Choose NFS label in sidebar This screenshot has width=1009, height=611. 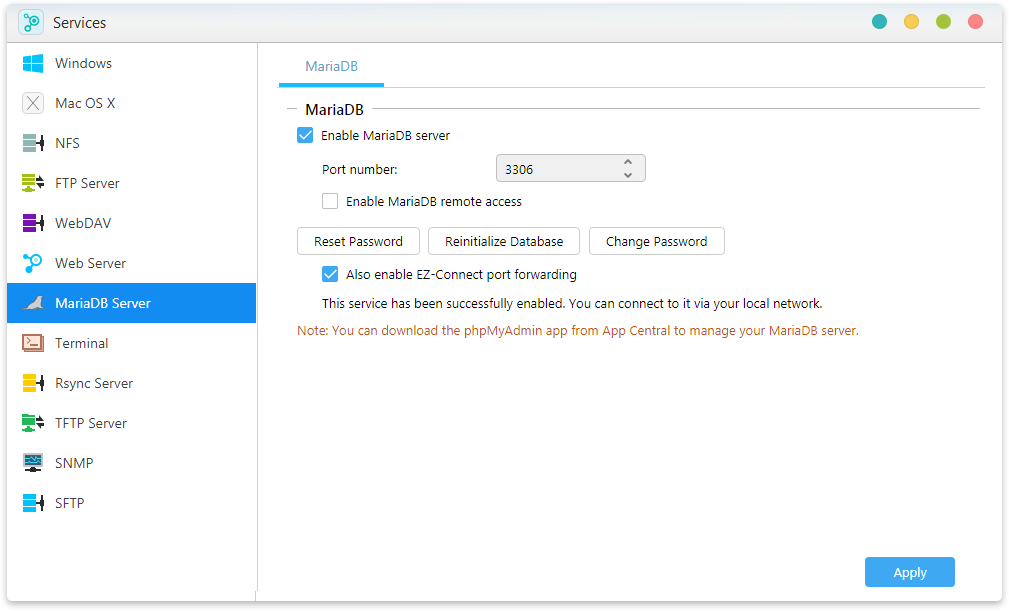68,143
